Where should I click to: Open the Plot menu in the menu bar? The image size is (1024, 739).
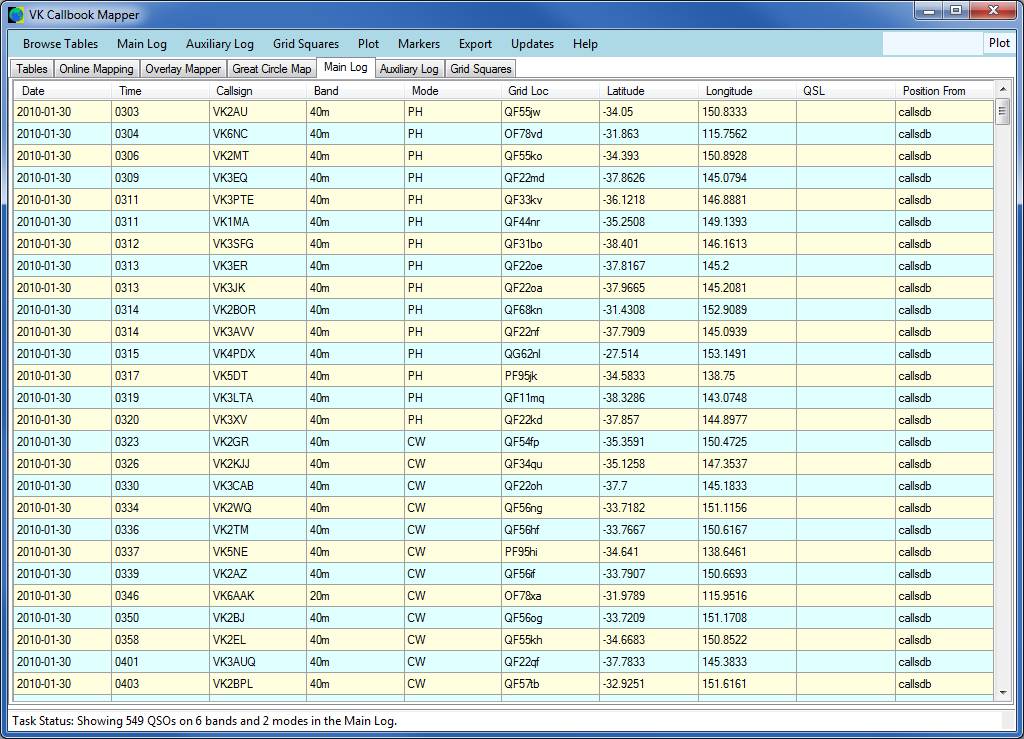[368, 44]
